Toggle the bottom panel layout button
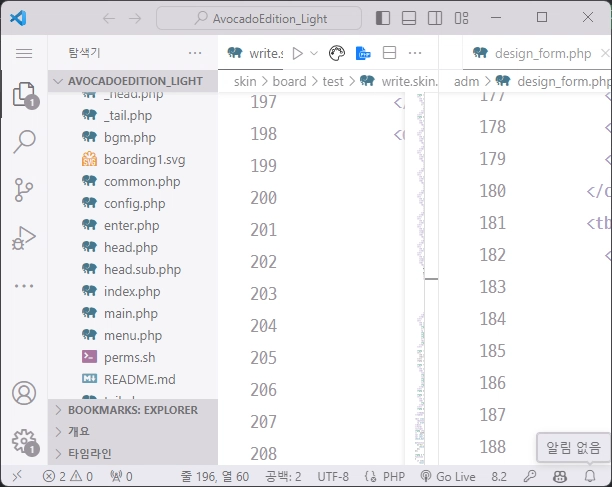The height and width of the screenshot is (487, 612). pyautogui.click(x=407, y=18)
